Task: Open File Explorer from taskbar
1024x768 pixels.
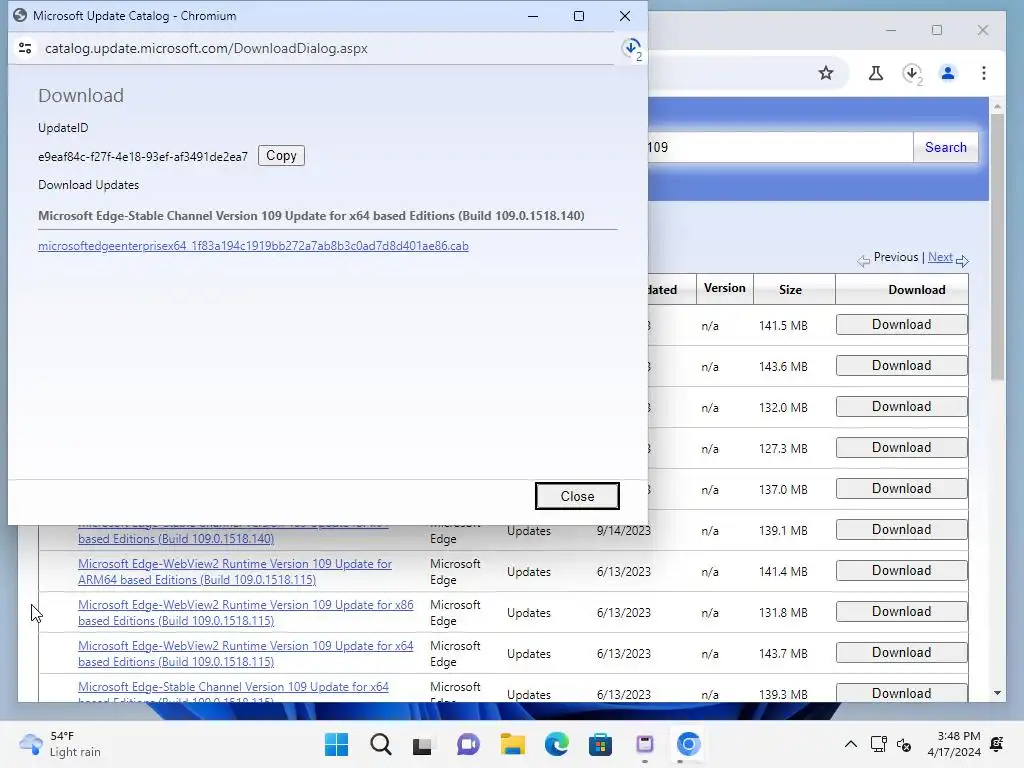Action: click(513, 744)
